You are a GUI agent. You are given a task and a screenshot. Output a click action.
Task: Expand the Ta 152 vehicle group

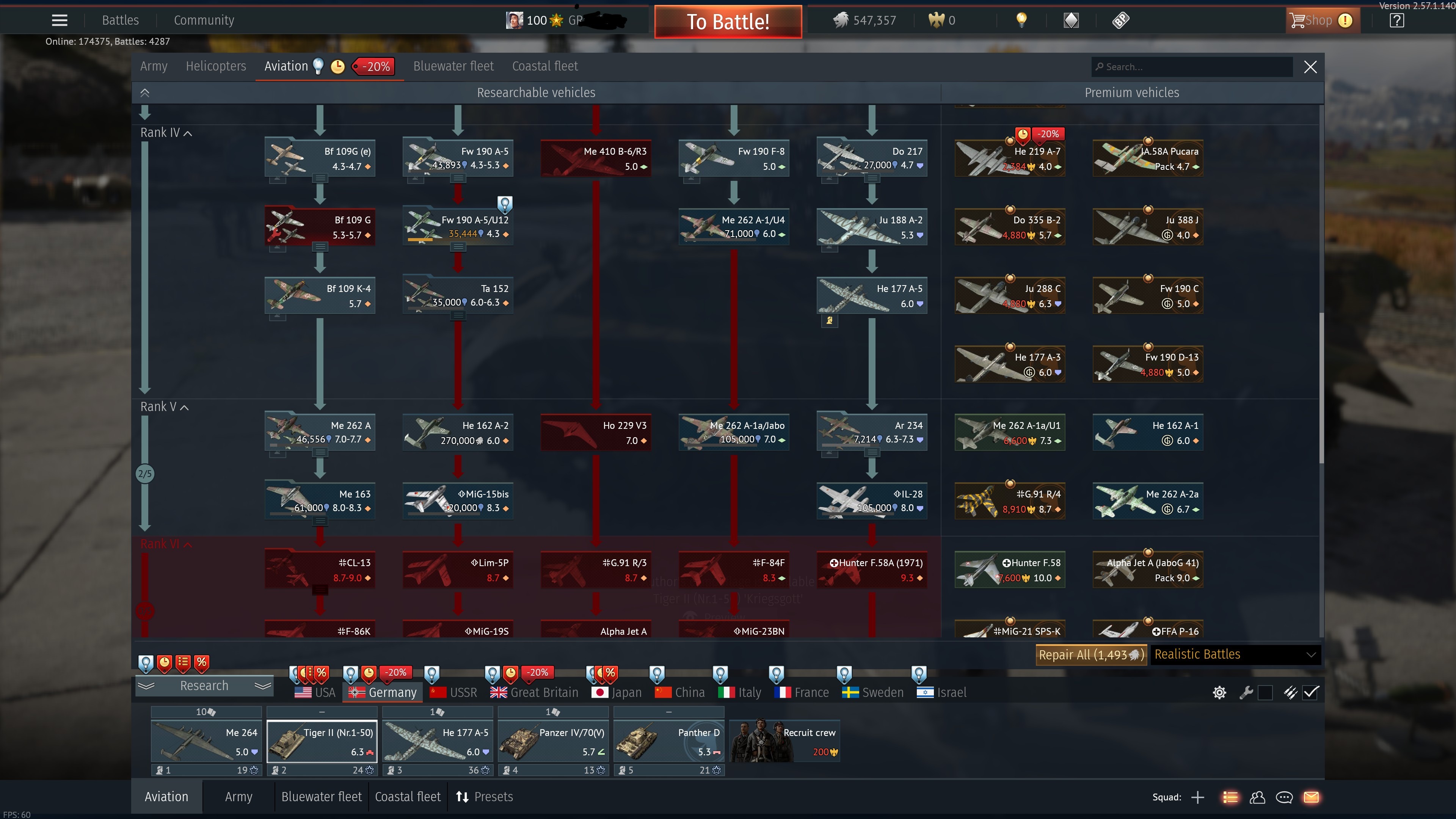click(x=458, y=315)
